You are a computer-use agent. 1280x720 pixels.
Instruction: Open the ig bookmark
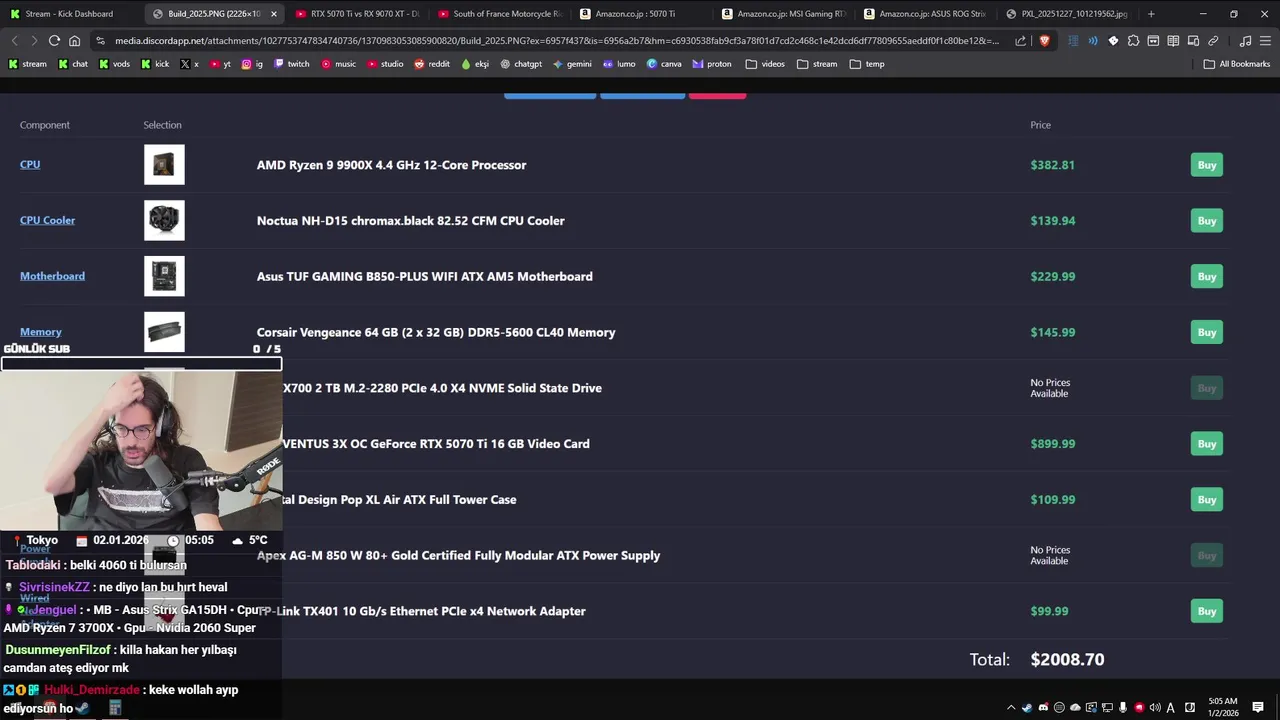point(252,64)
